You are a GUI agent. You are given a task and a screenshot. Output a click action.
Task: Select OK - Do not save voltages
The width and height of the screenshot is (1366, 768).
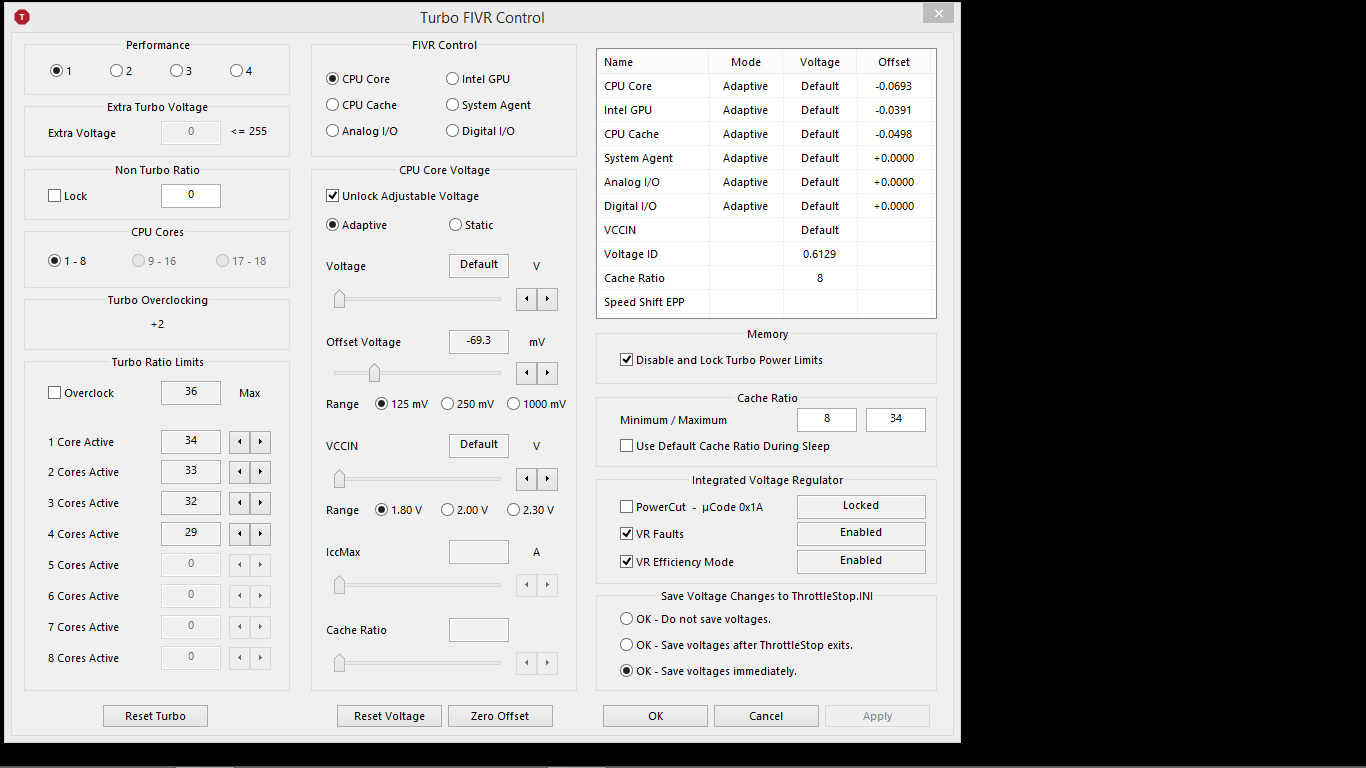pyautogui.click(x=695, y=619)
